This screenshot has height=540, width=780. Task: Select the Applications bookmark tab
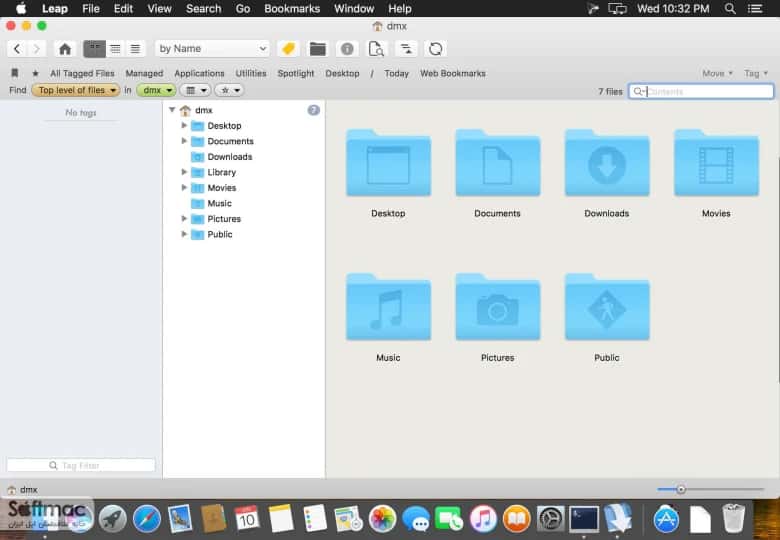coord(199,74)
